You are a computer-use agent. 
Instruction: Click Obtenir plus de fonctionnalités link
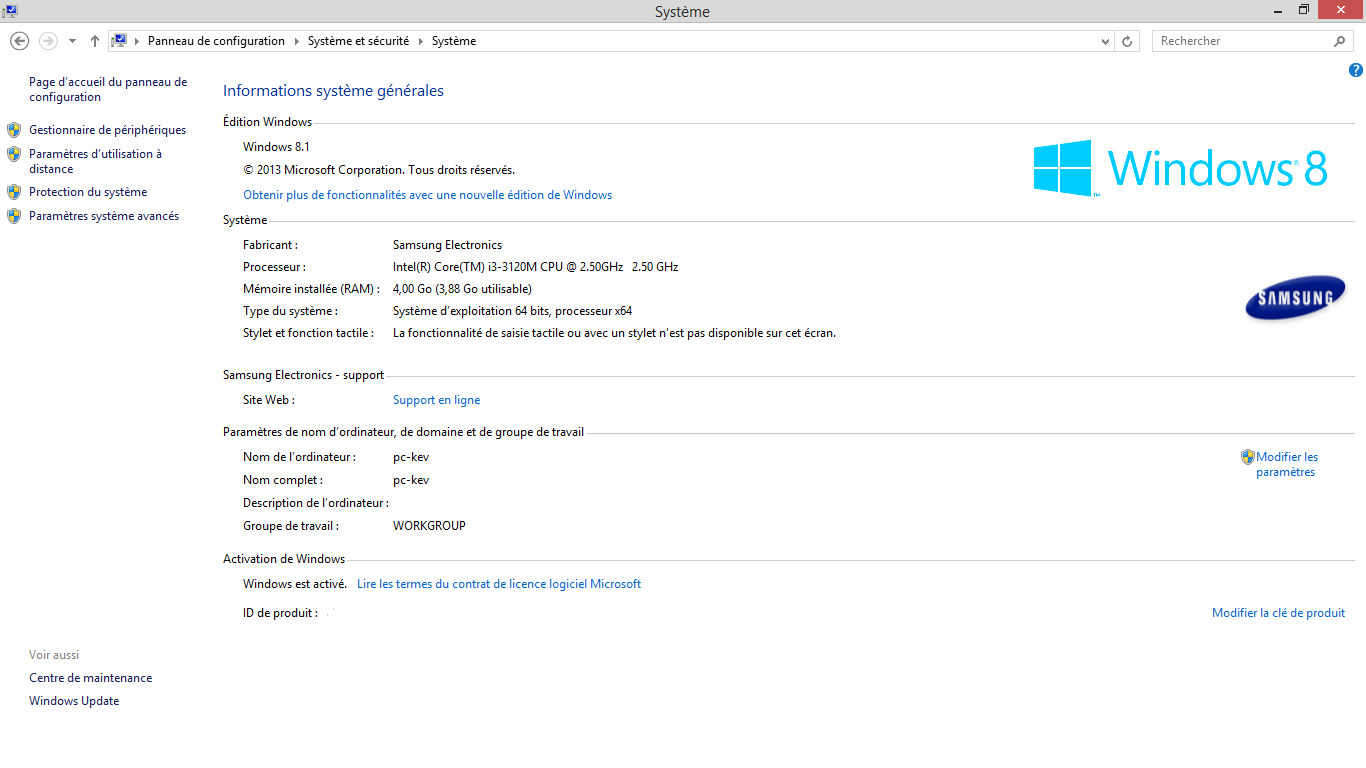[428, 195]
